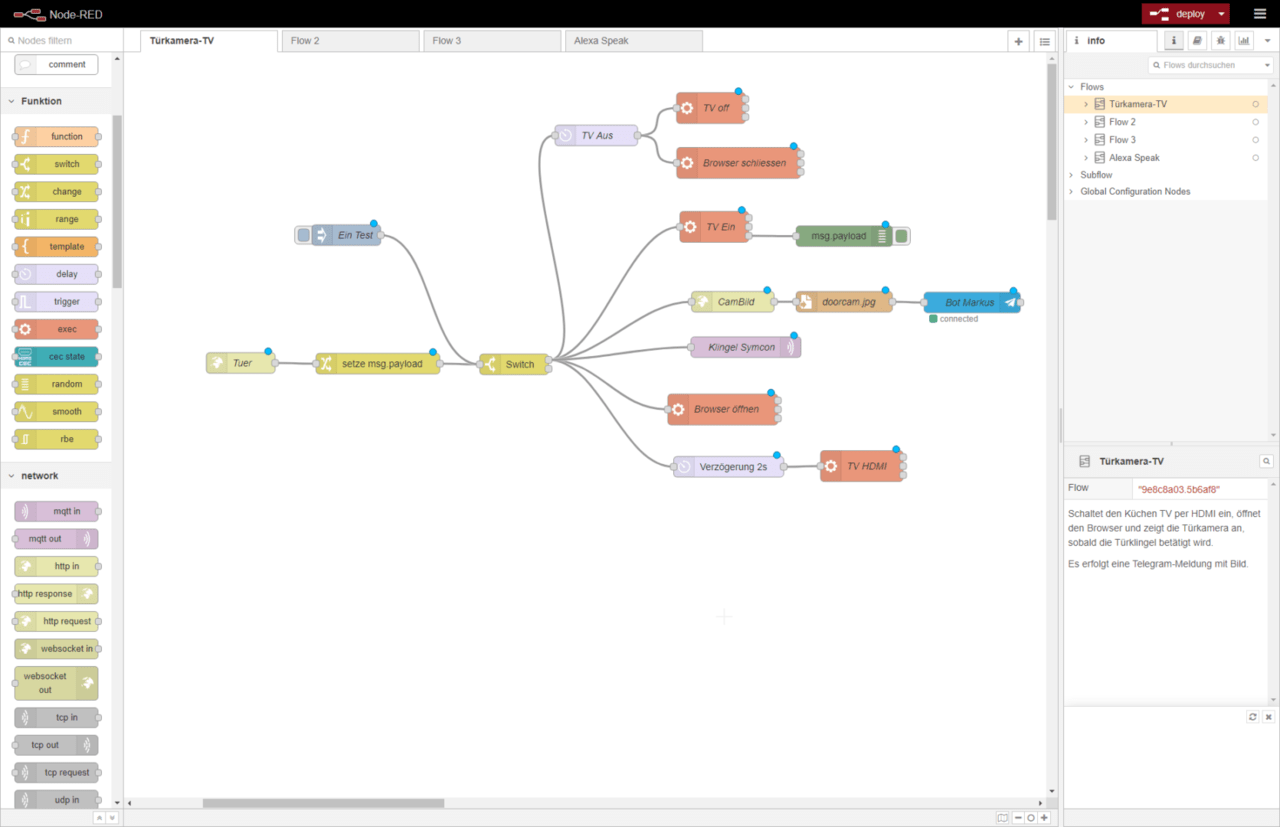
Task: Toggle the navigator map view icon
Action: 1003,817
